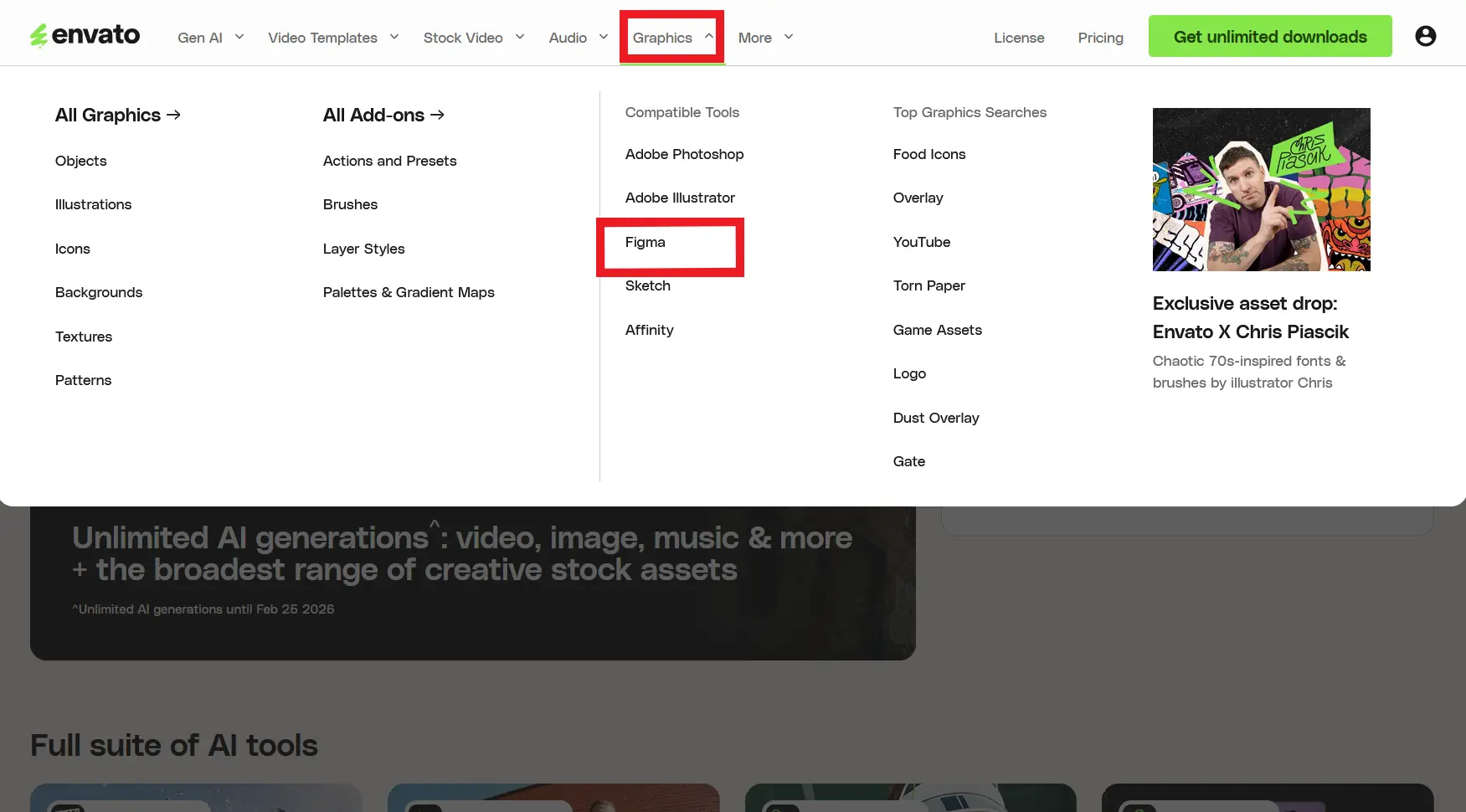The height and width of the screenshot is (812, 1466).
Task: Click the Envato logo
Action: click(x=84, y=34)
